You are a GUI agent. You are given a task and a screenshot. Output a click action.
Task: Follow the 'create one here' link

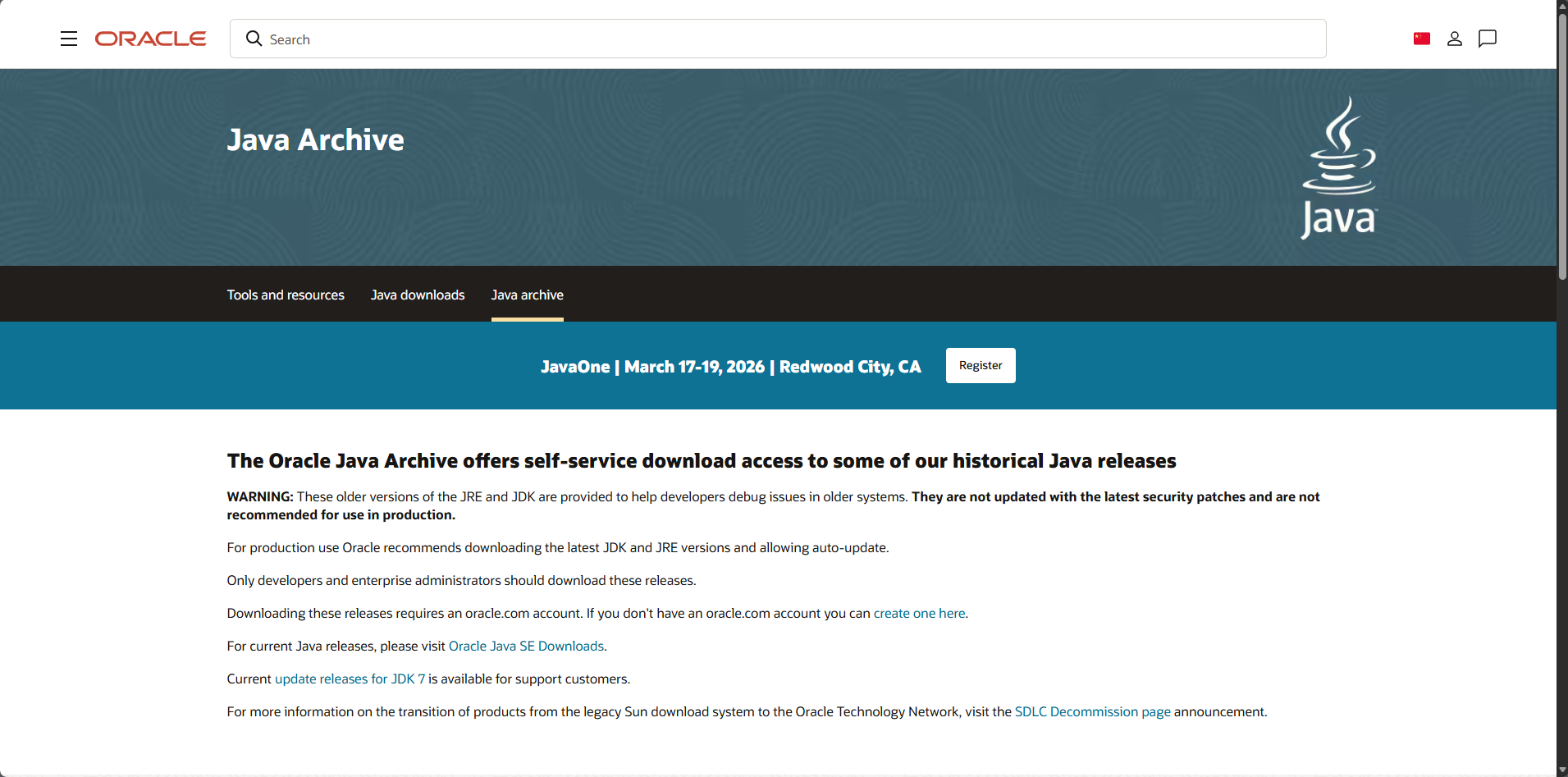coord(919,613)
